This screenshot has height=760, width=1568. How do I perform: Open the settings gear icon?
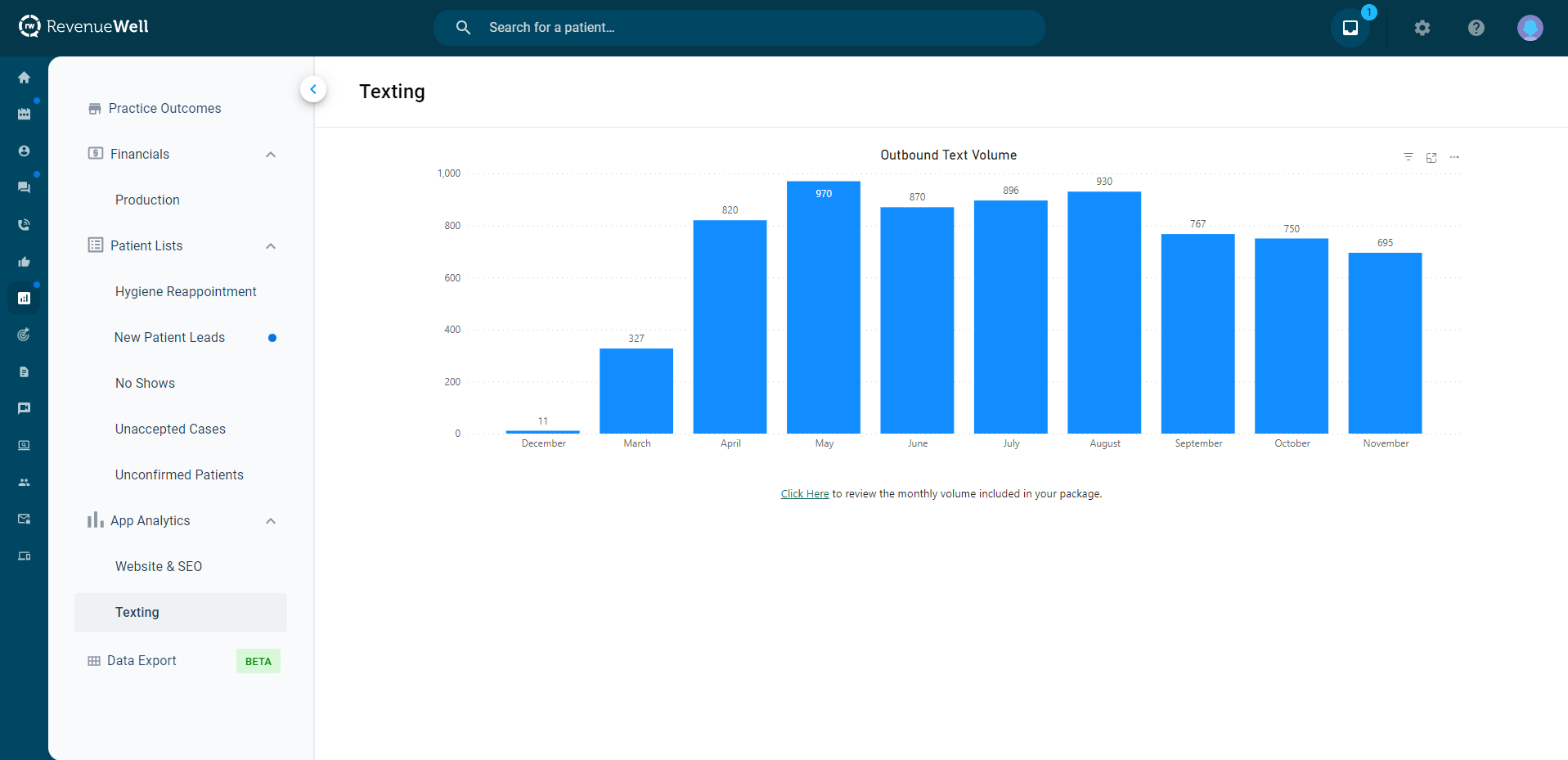(x=1422, y=28)
